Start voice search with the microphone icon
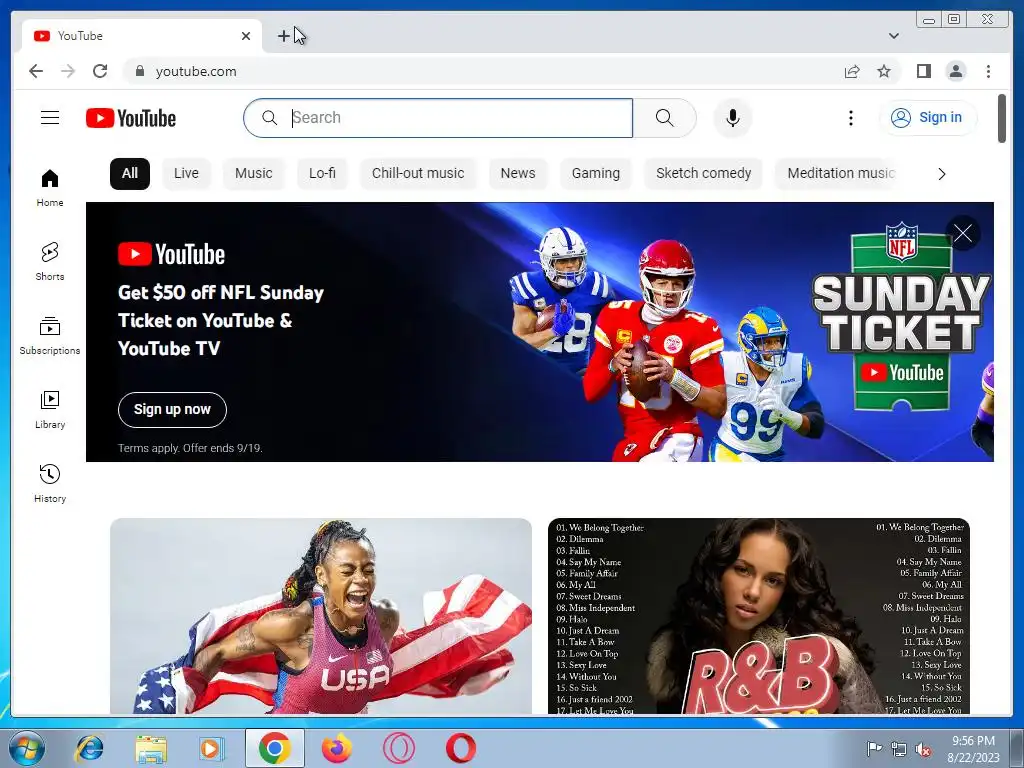The width and height of the screenshot is (1024, 768). [x=733, y=118]
